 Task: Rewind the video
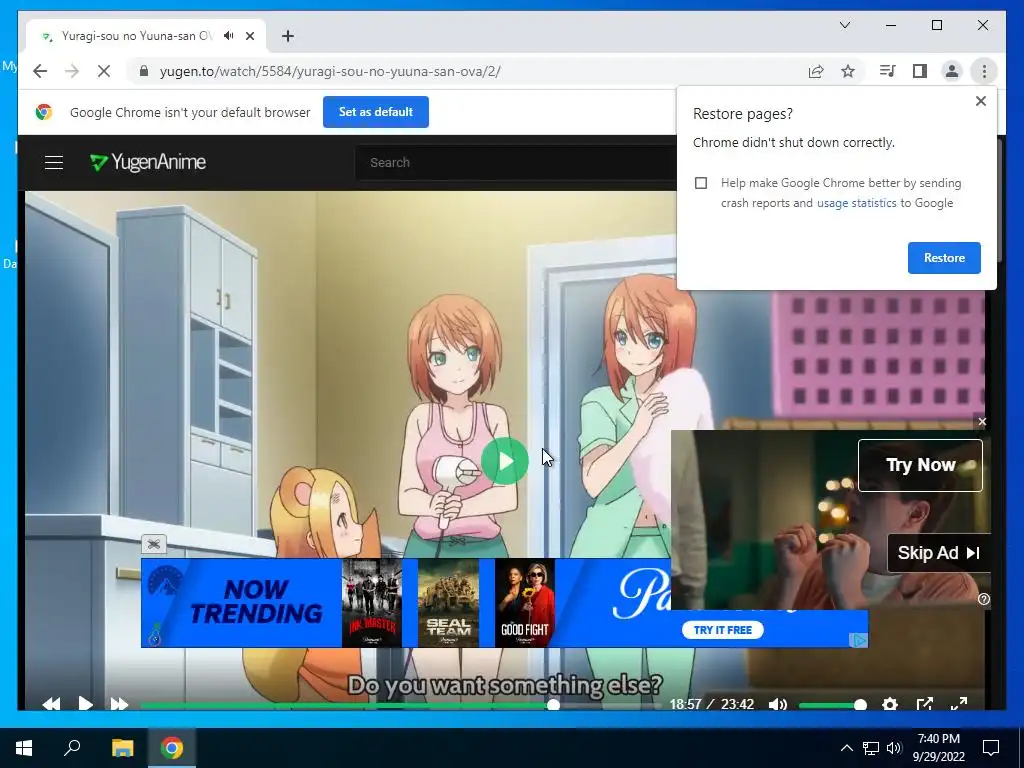pos(51,704)
